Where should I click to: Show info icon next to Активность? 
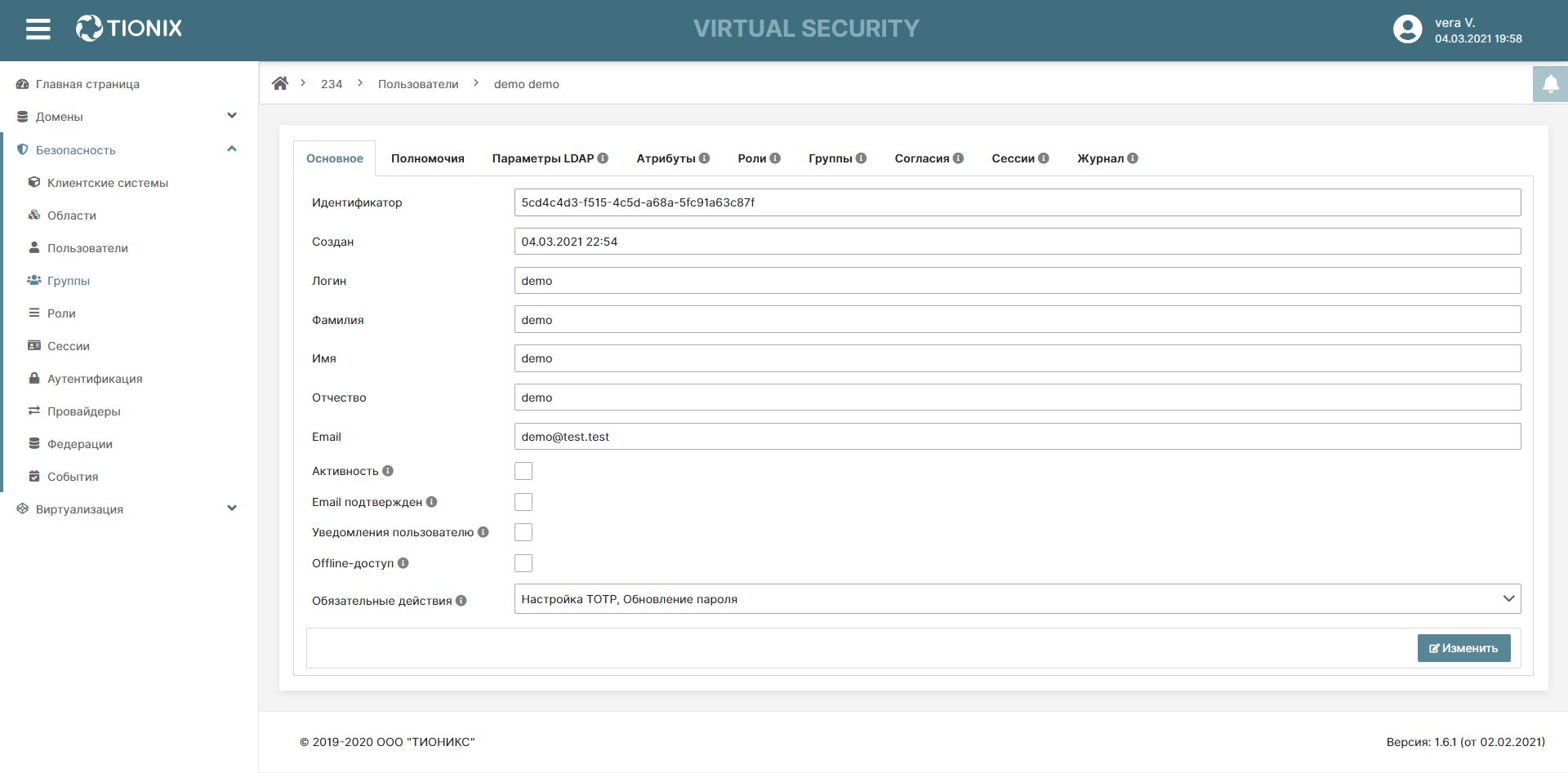388,471
